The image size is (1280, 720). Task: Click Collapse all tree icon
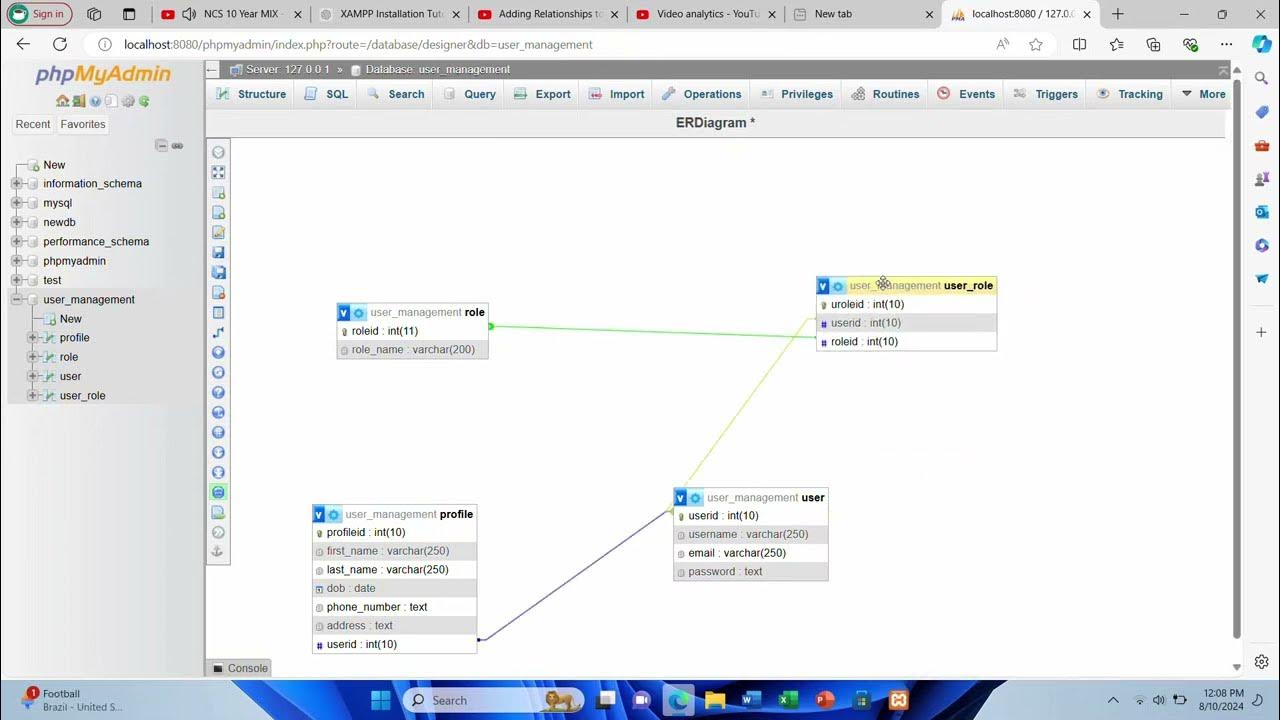(161, 145)
